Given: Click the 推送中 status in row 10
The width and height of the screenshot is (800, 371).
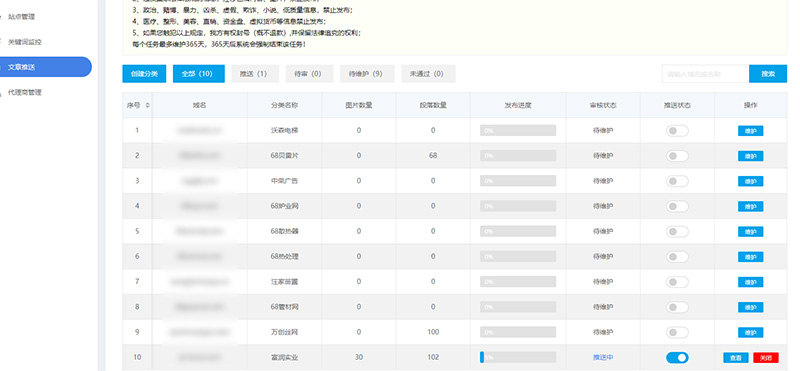Looking at the screenshot, I should click(603, 358).
